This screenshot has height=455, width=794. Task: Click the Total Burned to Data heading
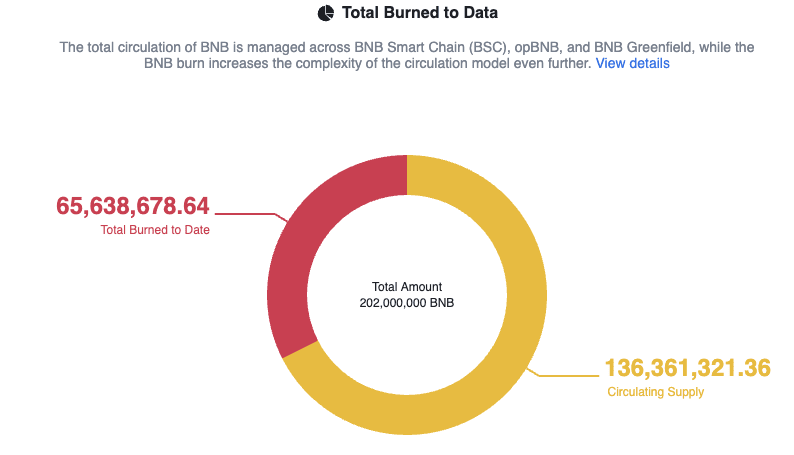[420, 13]
